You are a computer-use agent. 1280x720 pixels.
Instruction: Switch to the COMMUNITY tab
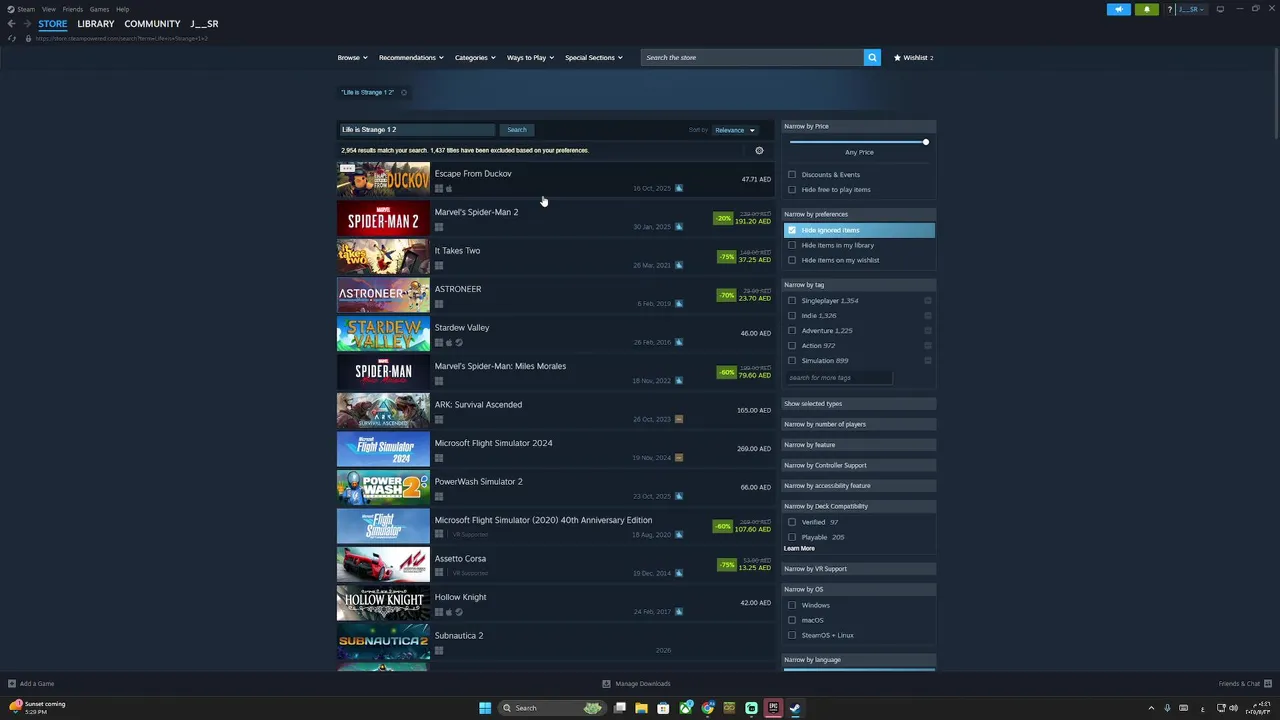point(152,24)
